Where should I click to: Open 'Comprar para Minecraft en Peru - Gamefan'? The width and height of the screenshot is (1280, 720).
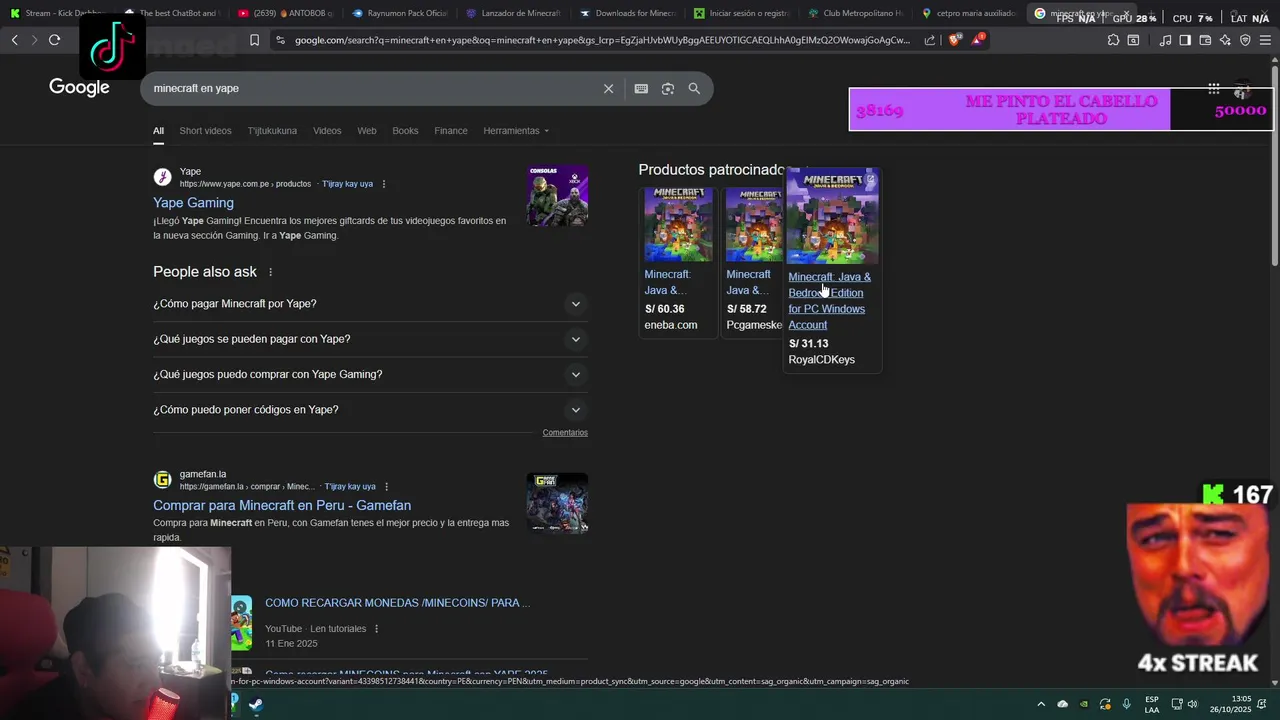(282, 506)
